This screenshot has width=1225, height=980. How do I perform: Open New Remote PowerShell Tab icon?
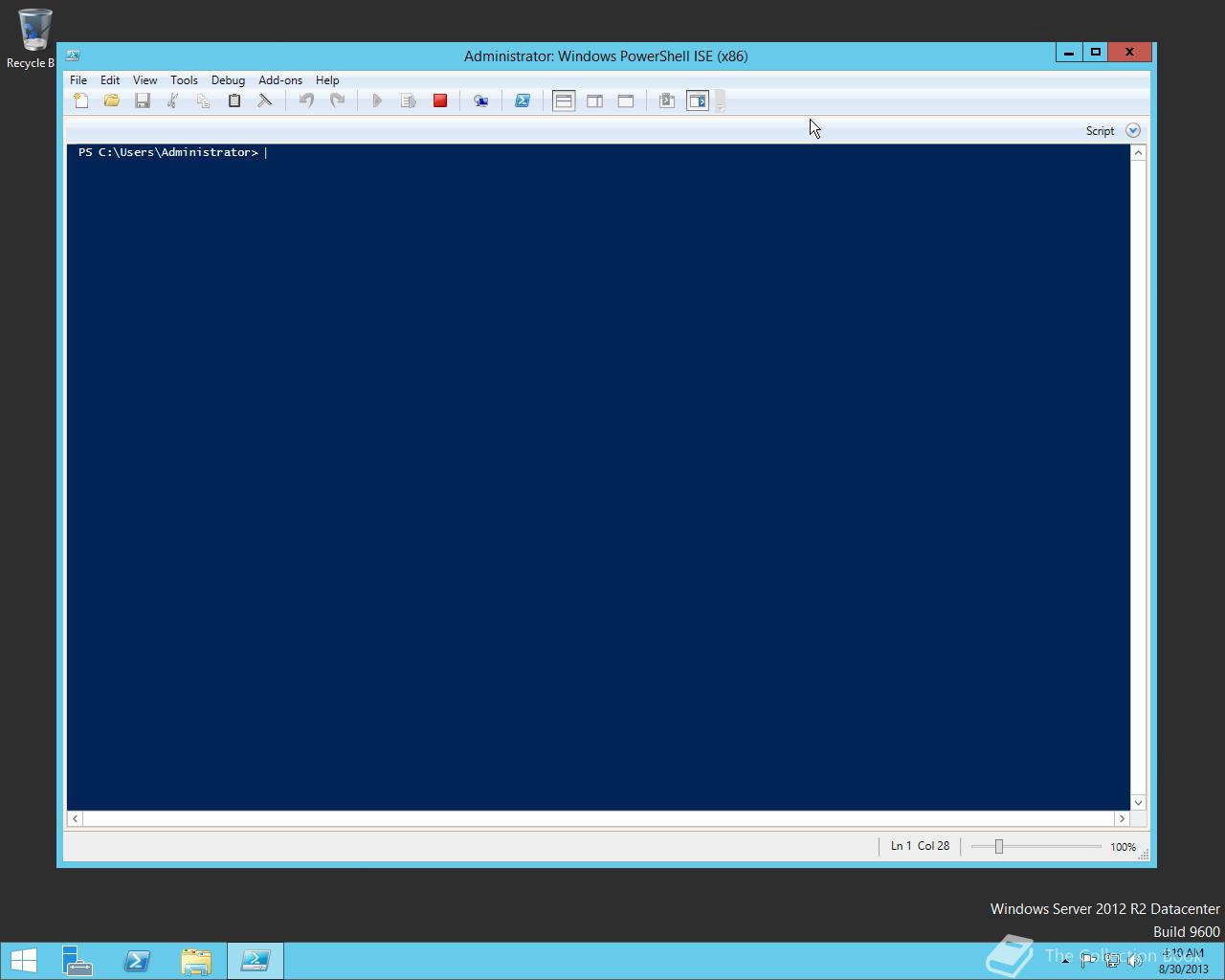[x=480, y=100]
